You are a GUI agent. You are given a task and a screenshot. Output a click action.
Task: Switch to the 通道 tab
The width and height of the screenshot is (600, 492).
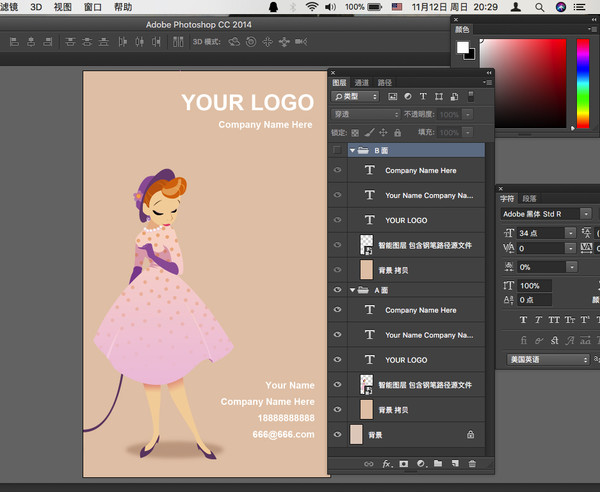click(x=361, y=82)
